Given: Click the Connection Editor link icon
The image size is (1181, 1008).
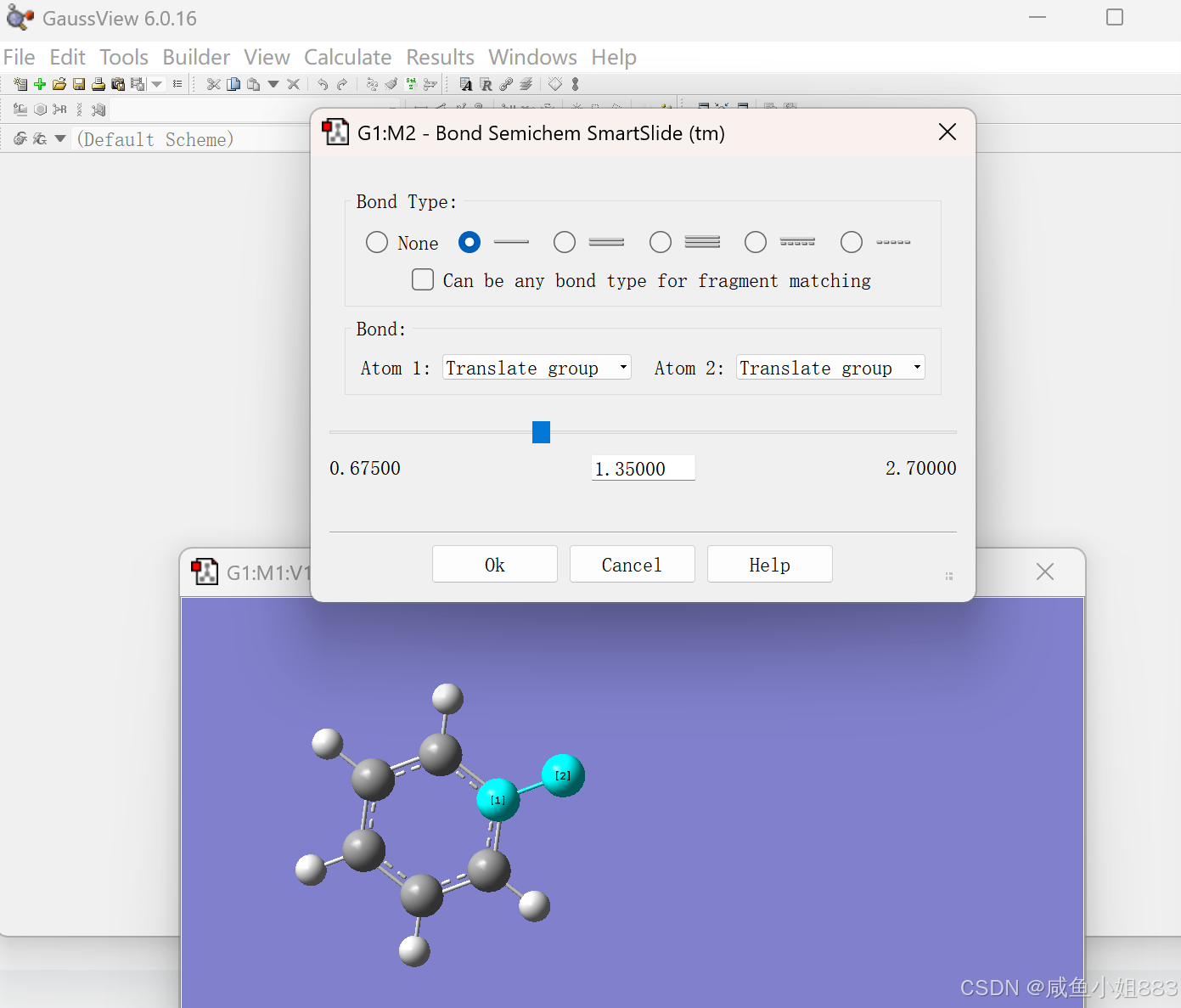Looking at the screenshot, I should pyautogui.click(x=506, y=84).
